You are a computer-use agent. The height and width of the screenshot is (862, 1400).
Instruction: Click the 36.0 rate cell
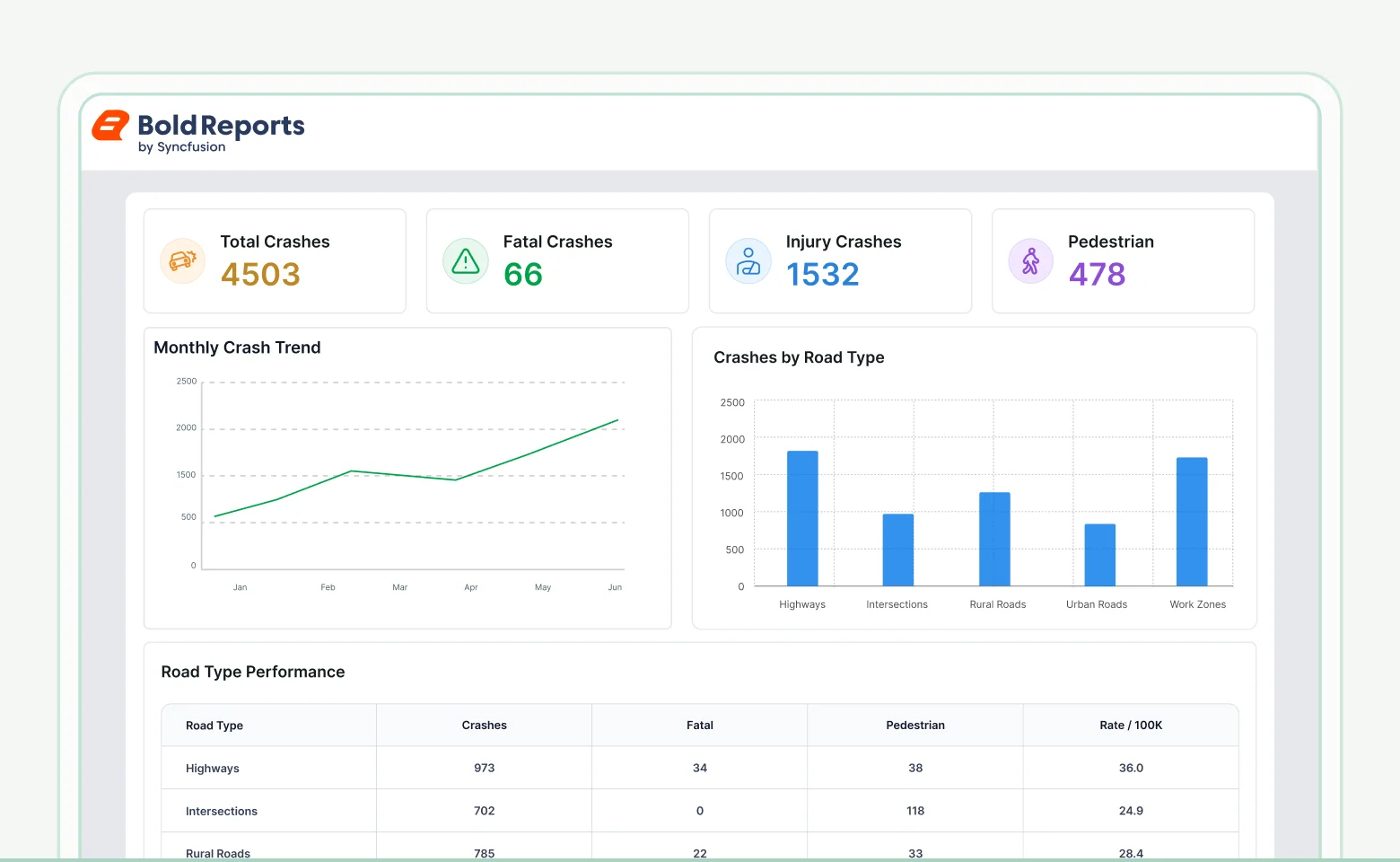point(1131,768)
